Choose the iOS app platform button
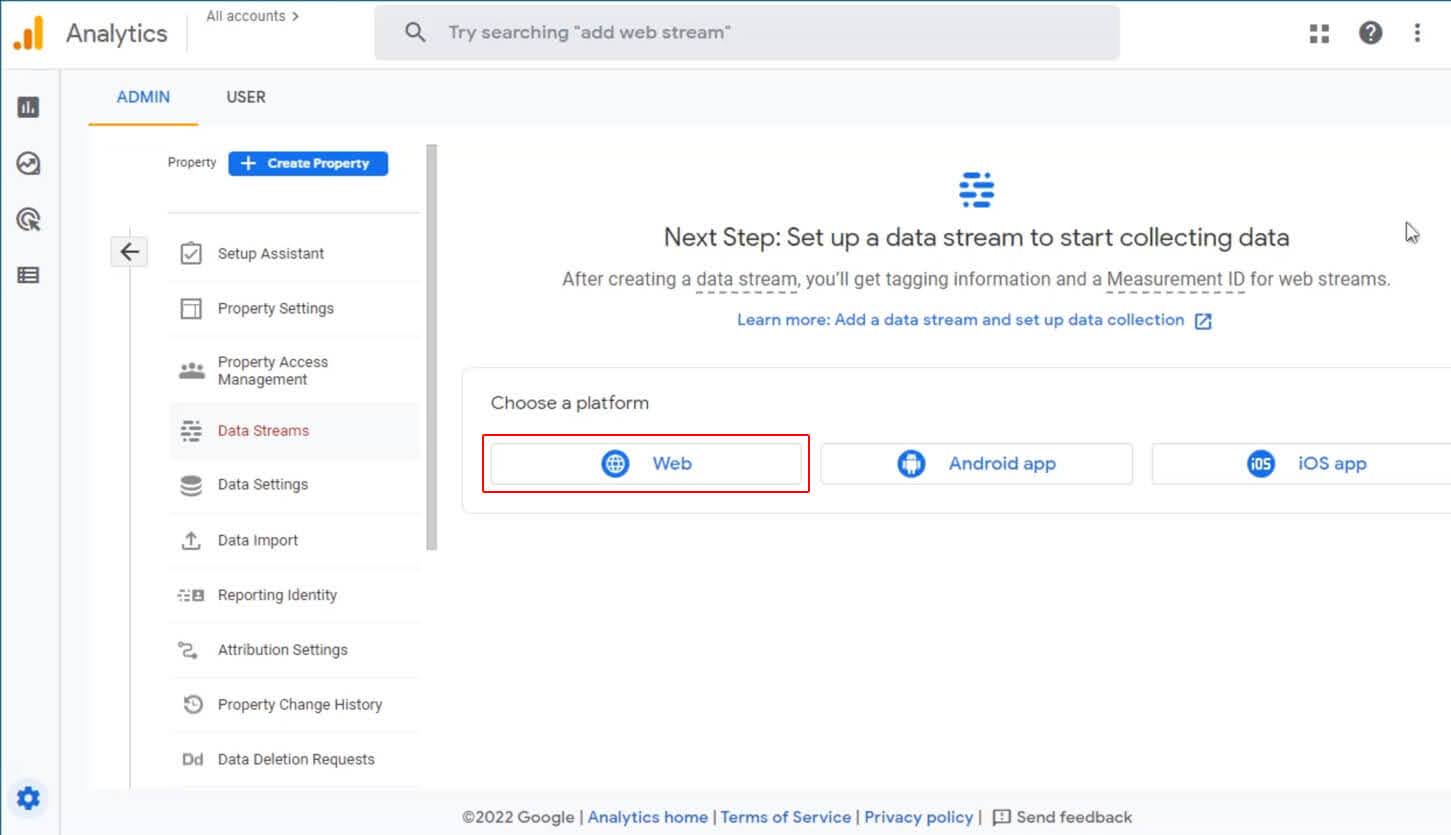The image size is (1451, 835). [x=1301, y=464]
